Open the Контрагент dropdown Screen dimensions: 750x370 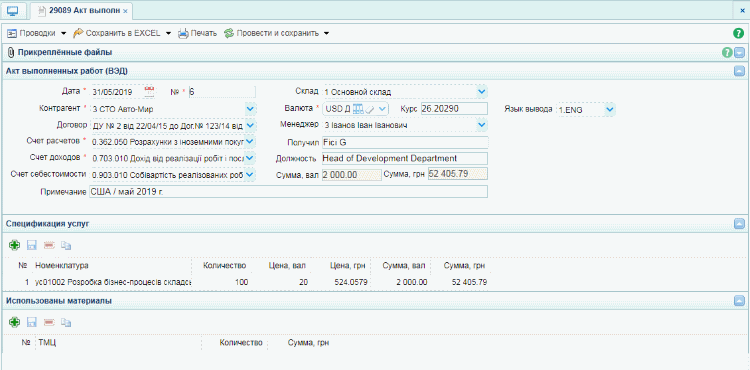(x=251, y=109)
